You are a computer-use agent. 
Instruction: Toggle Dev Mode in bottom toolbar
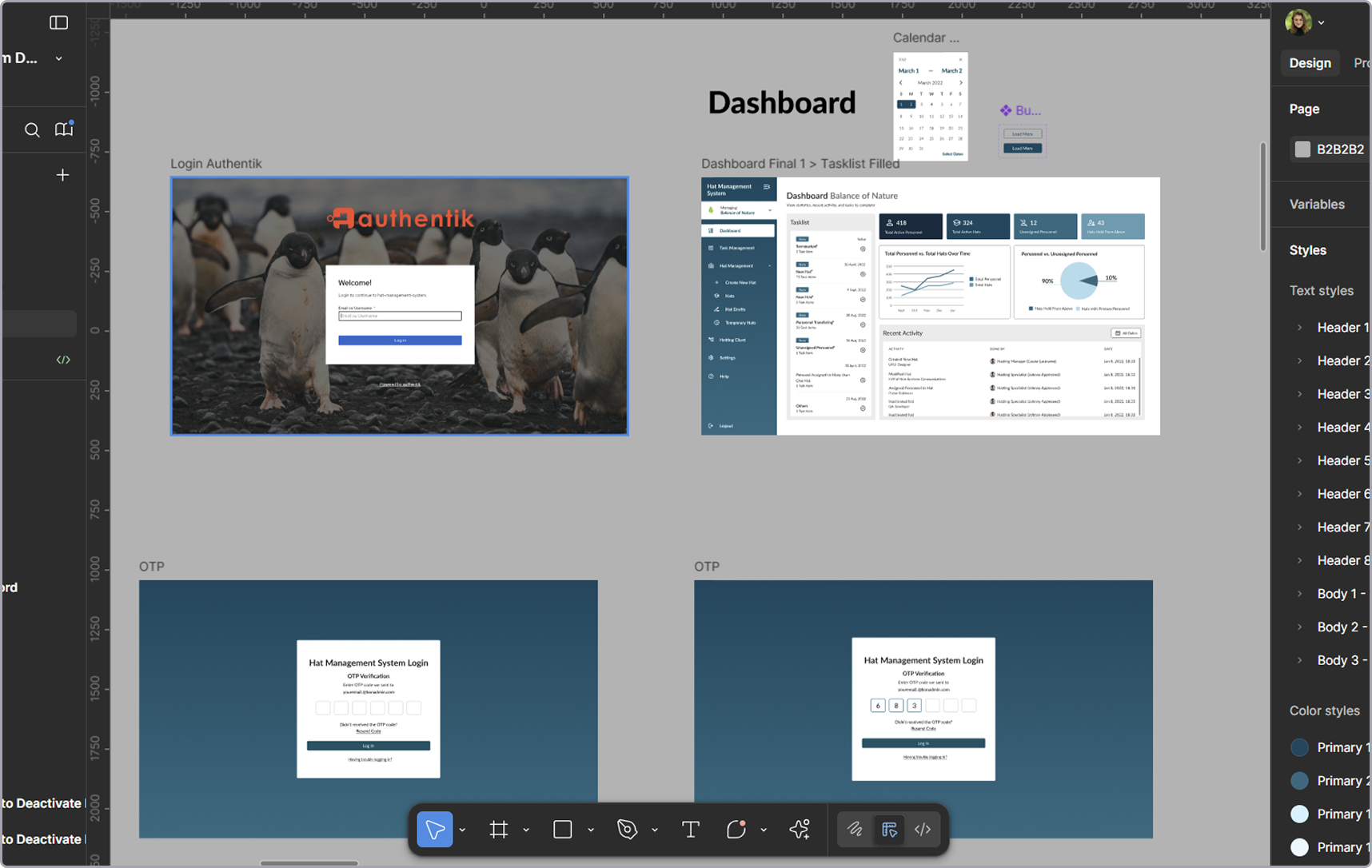point(923,830)
